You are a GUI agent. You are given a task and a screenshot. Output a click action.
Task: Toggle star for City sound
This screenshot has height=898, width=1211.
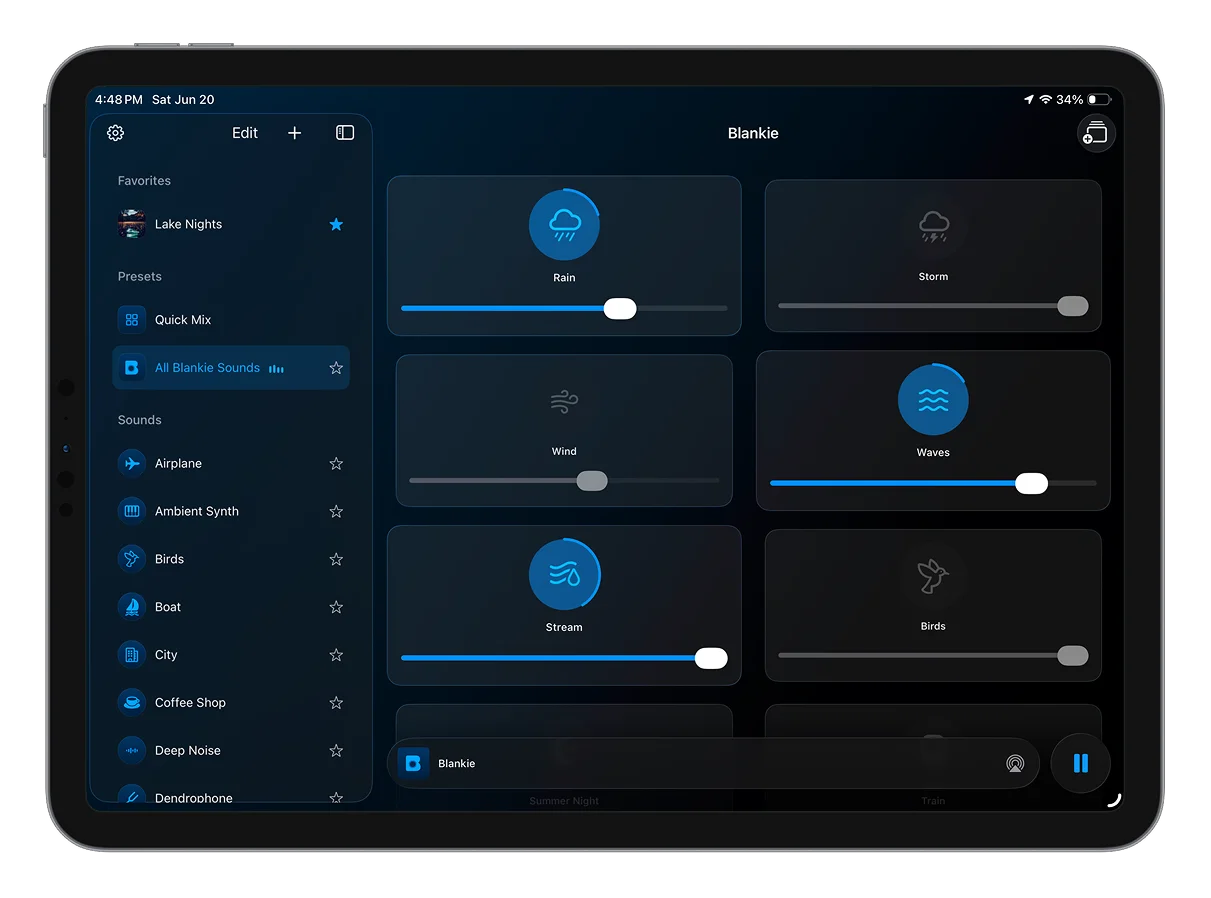336,655
